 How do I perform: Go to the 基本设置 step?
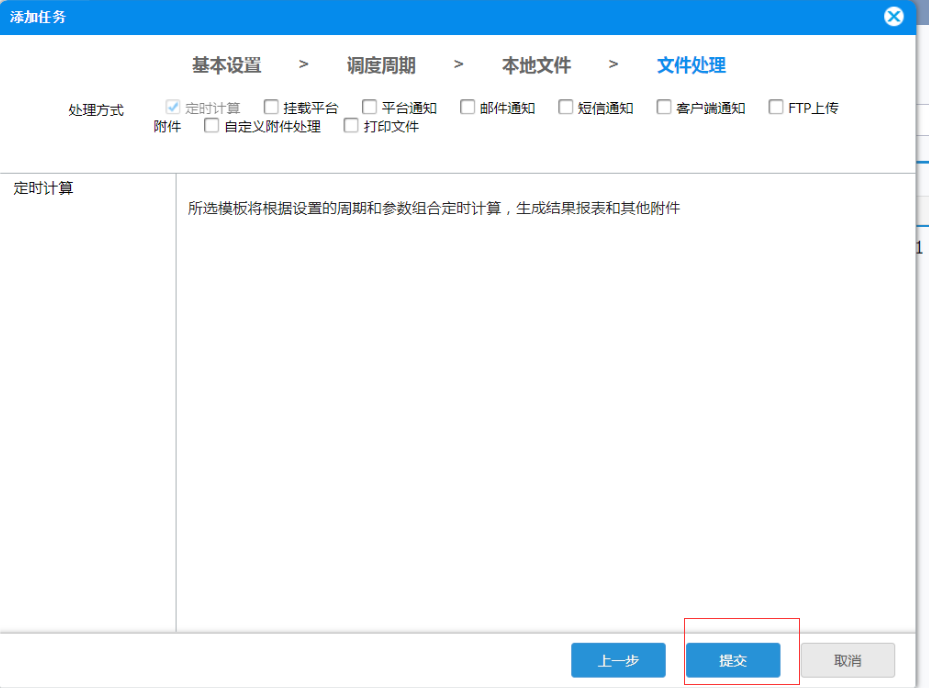coord(226,65)
